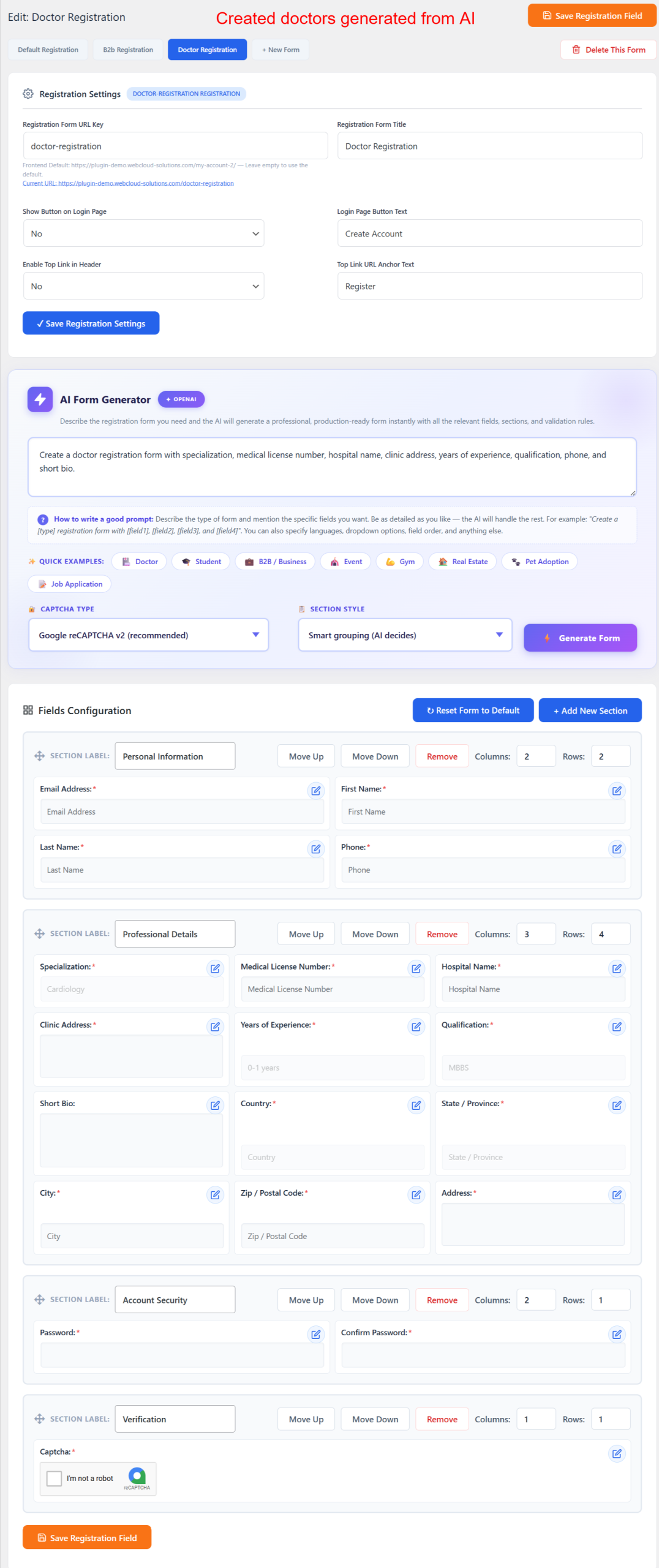Click edit icon for Medical License Number

(416, 968)
